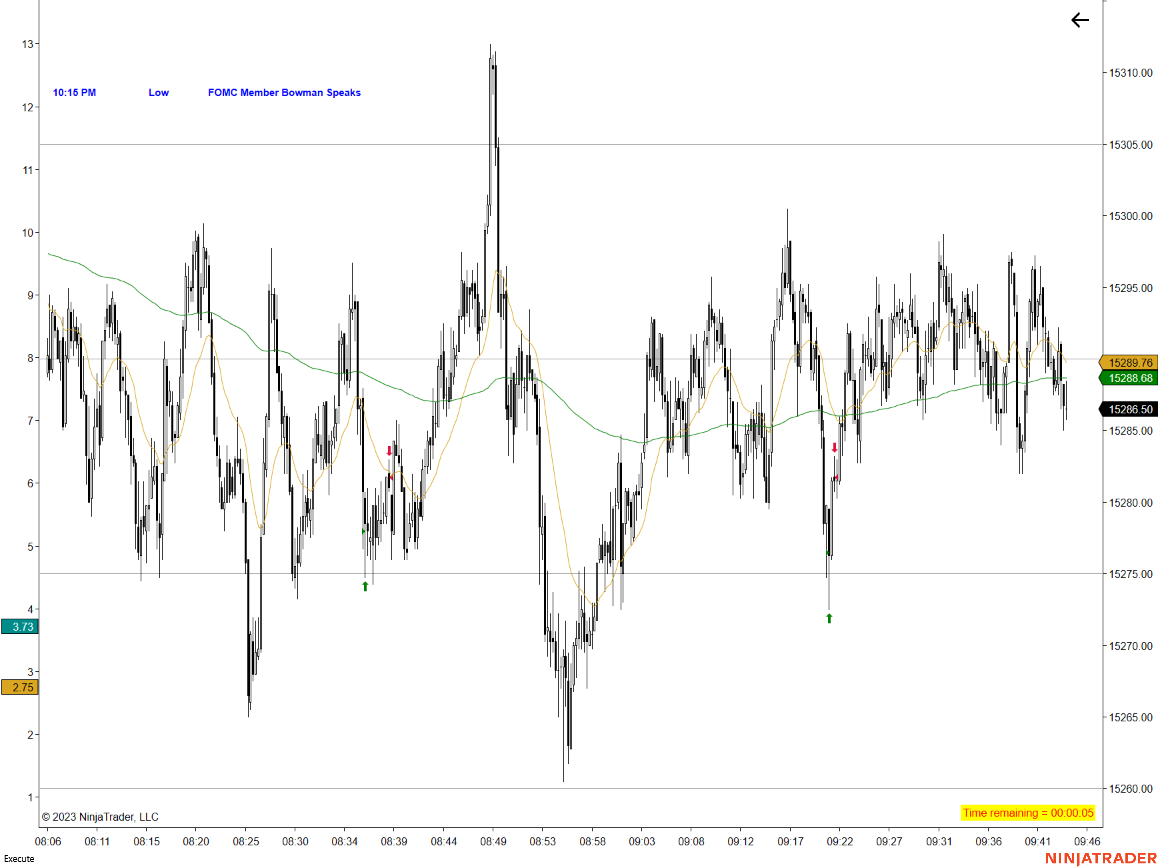
Task: Click the 09:46 time axis label
Action: [1087, 841]
